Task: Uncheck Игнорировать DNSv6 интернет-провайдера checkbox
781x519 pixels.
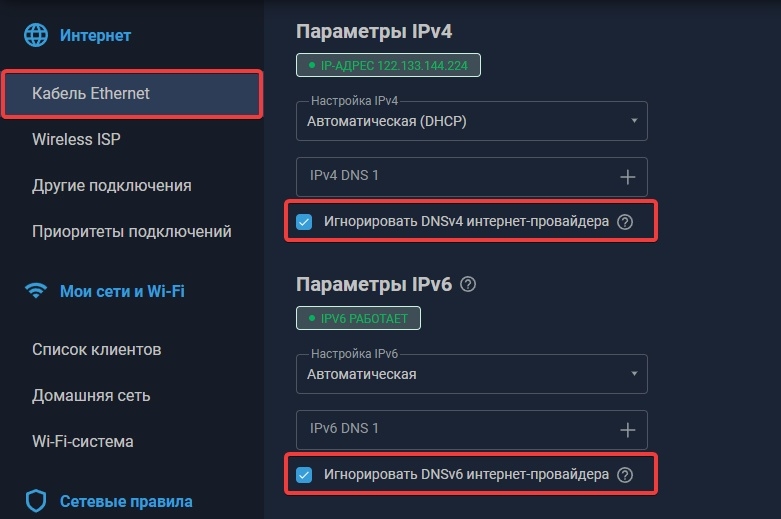Action: [x=305, y=475]
